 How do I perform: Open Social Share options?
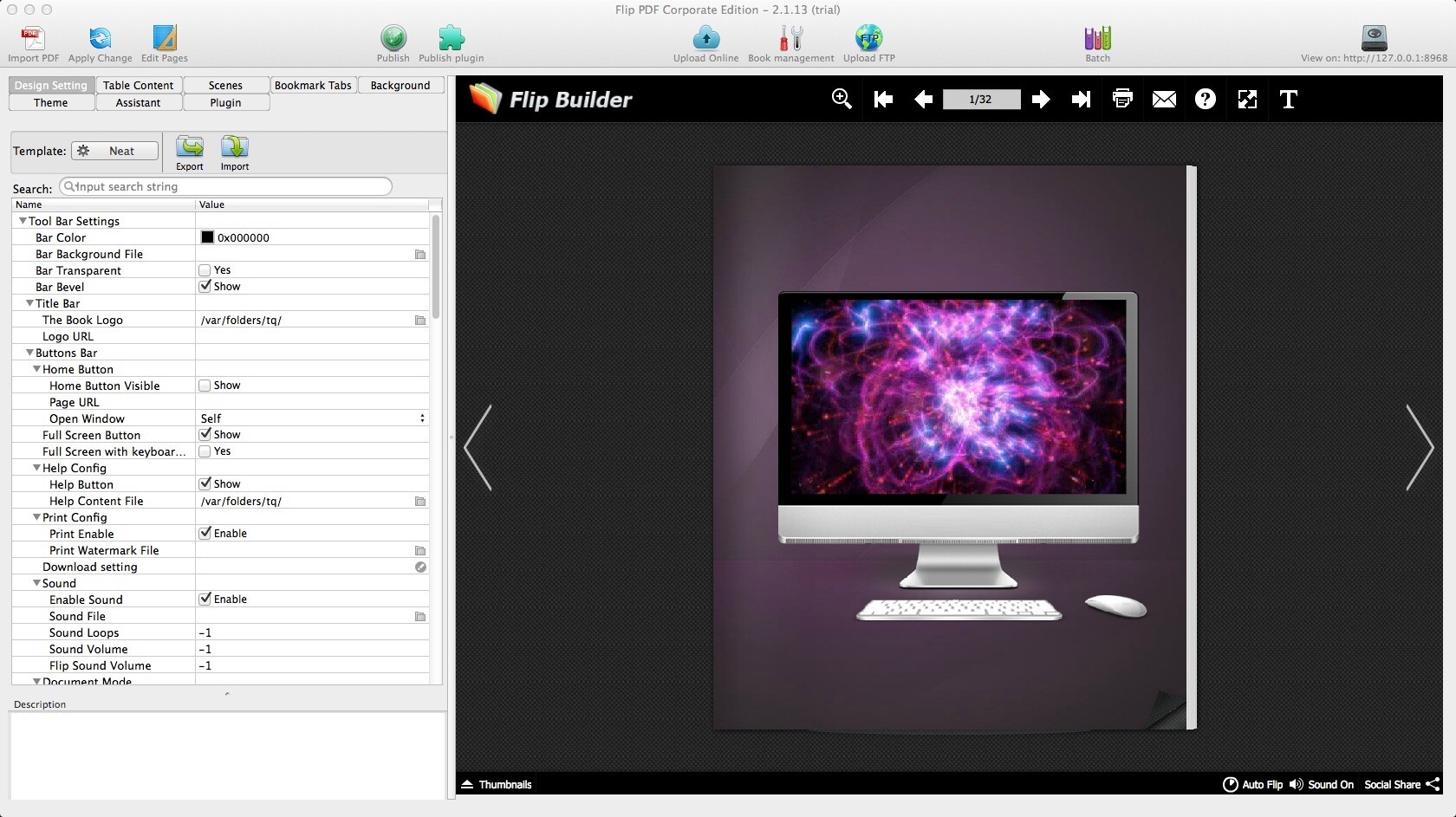pos(1402,784)
